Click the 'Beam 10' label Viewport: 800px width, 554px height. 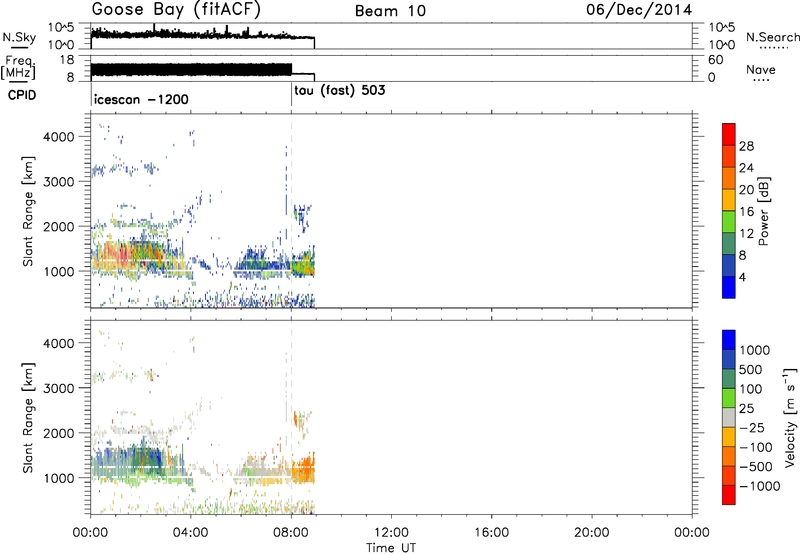click(390, 11)
